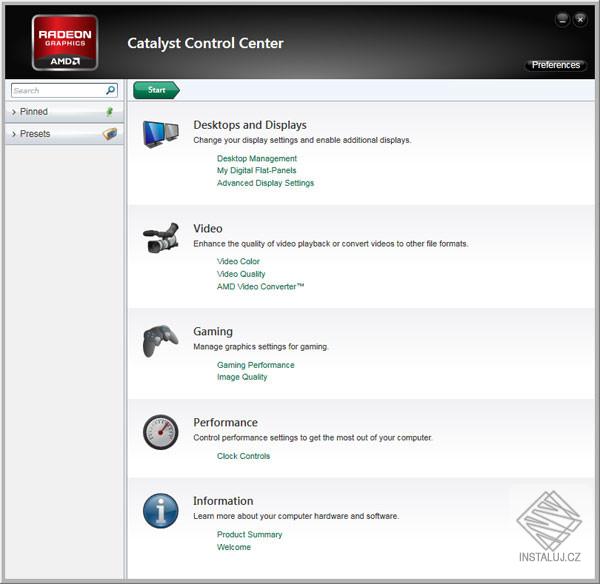Open the Clock Controls link

coord(243,456)
